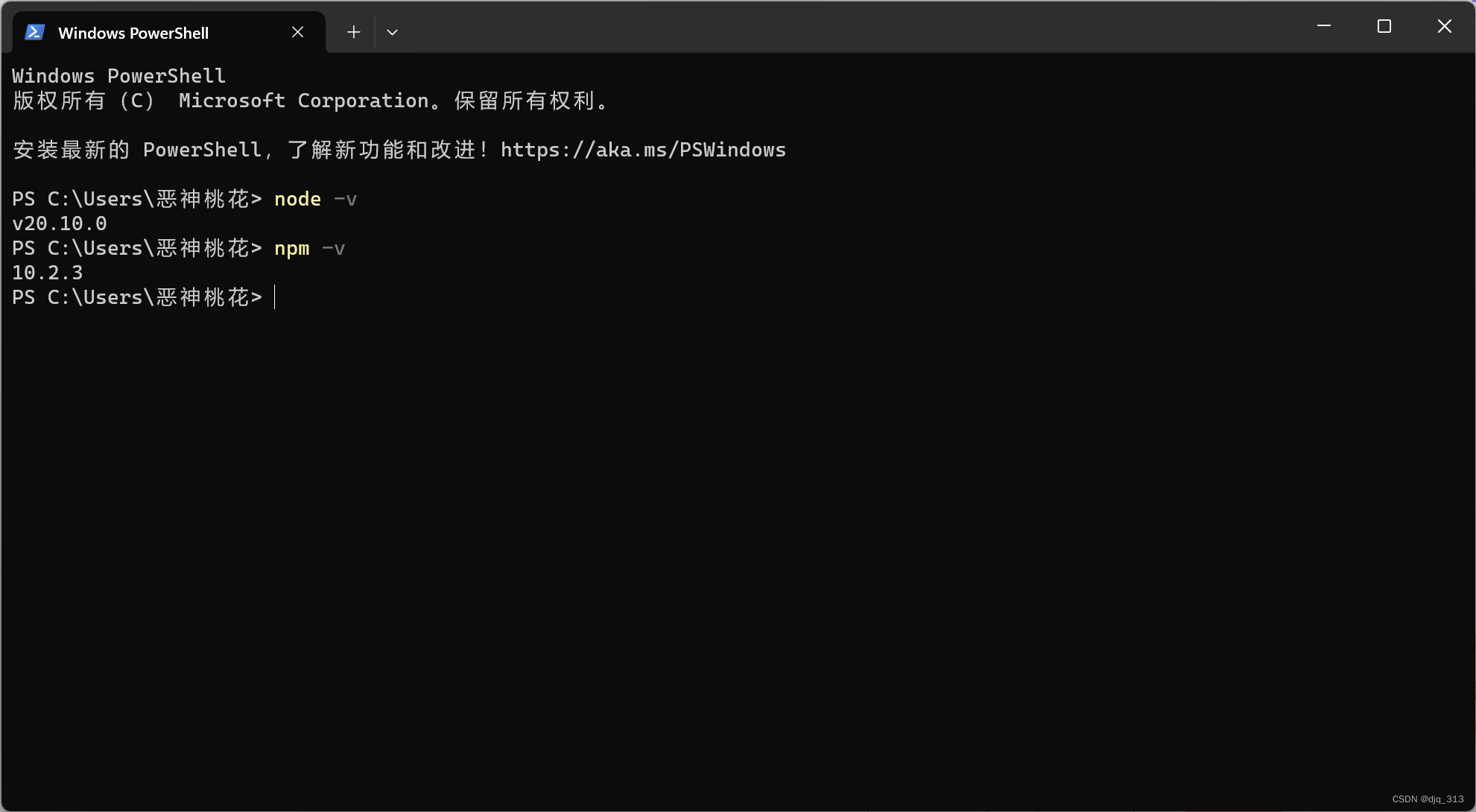
Task: Close the Windows PowerShell tab
Action: (297, 32)
